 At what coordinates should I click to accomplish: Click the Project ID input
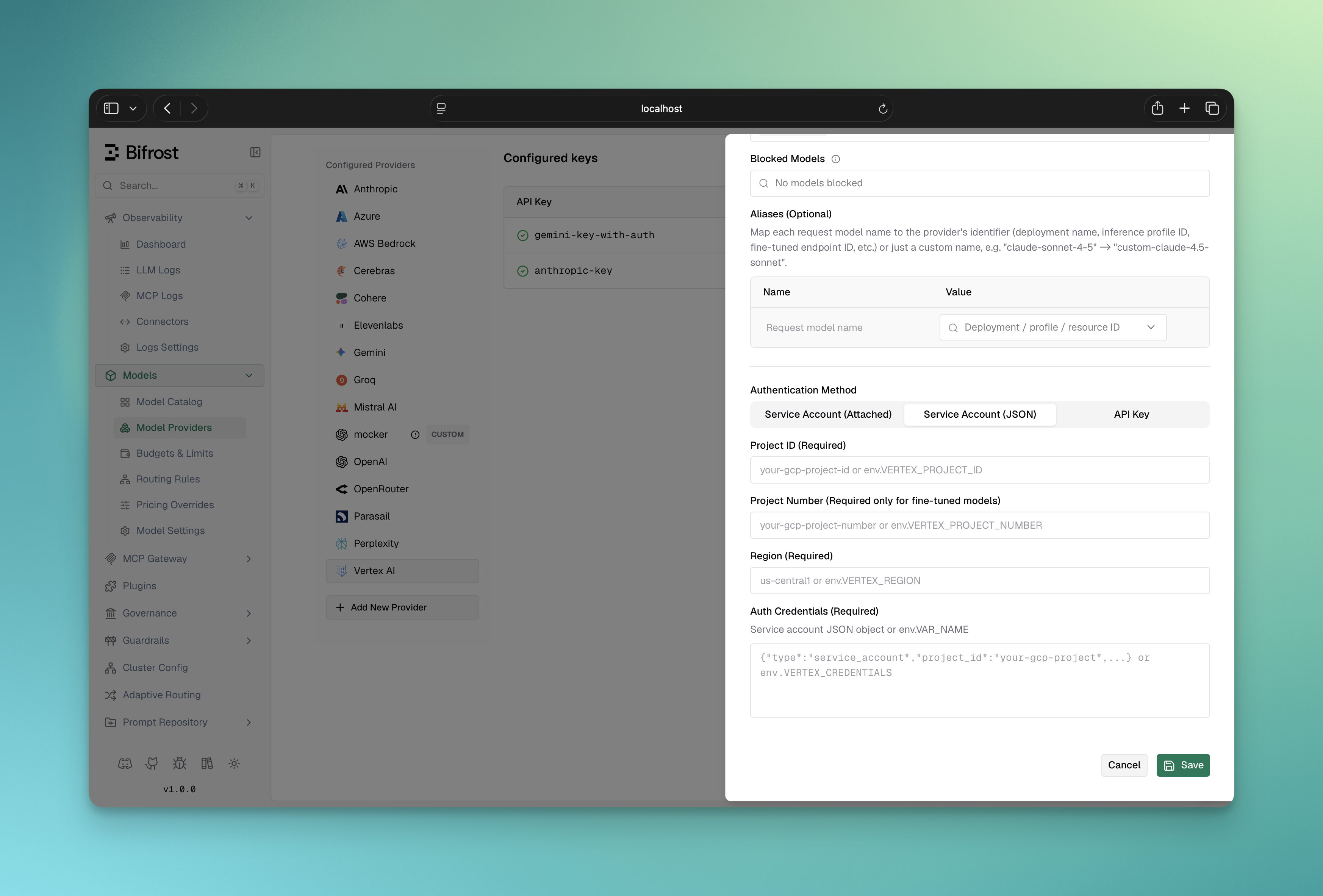click(x=980, y=470)
